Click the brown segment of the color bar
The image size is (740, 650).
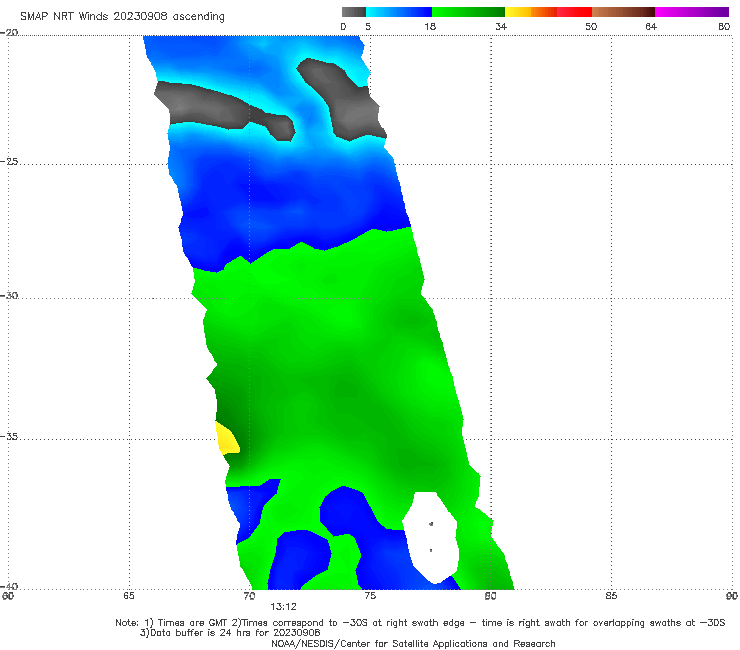tap(623, 12)
